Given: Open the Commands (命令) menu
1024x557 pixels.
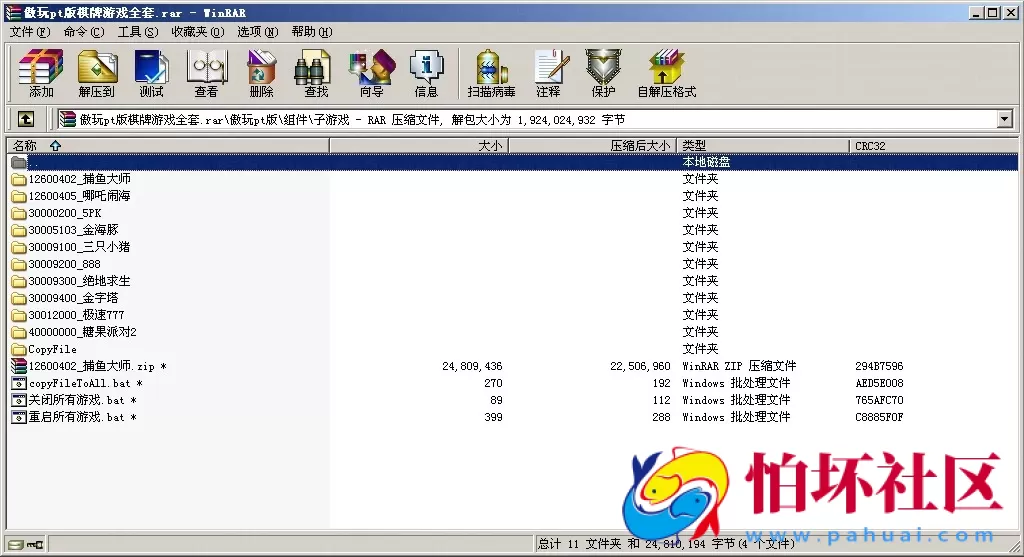Looking at the screenshot, I should pyautogui.click(x=84, y=31).
